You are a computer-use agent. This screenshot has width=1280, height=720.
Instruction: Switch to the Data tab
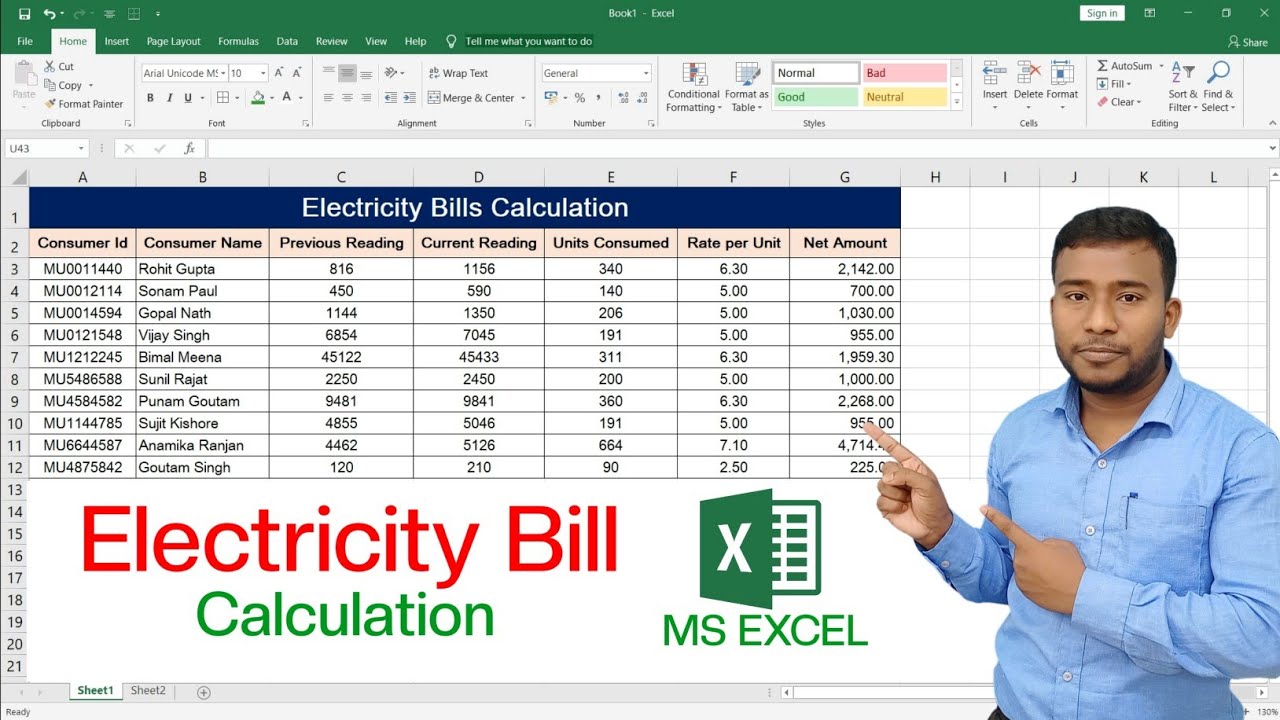point(287,41)
